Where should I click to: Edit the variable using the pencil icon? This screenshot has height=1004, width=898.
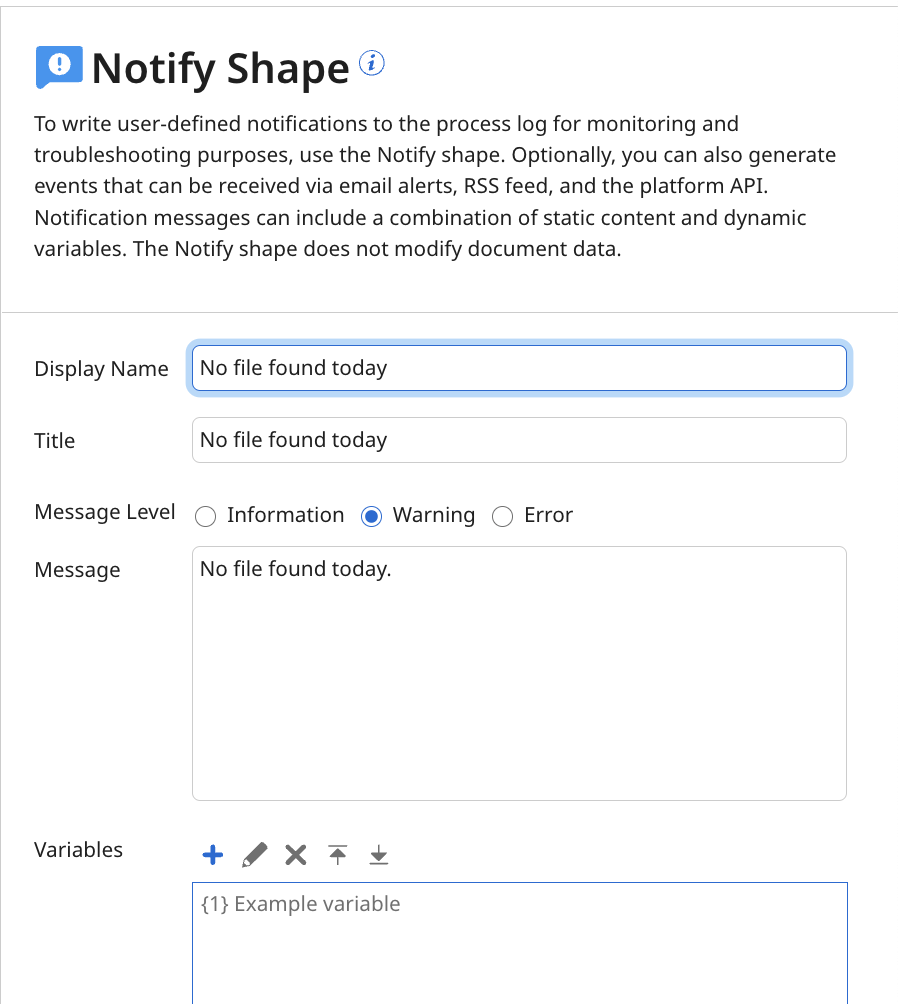pyautogui.click(x=254, y=854)
